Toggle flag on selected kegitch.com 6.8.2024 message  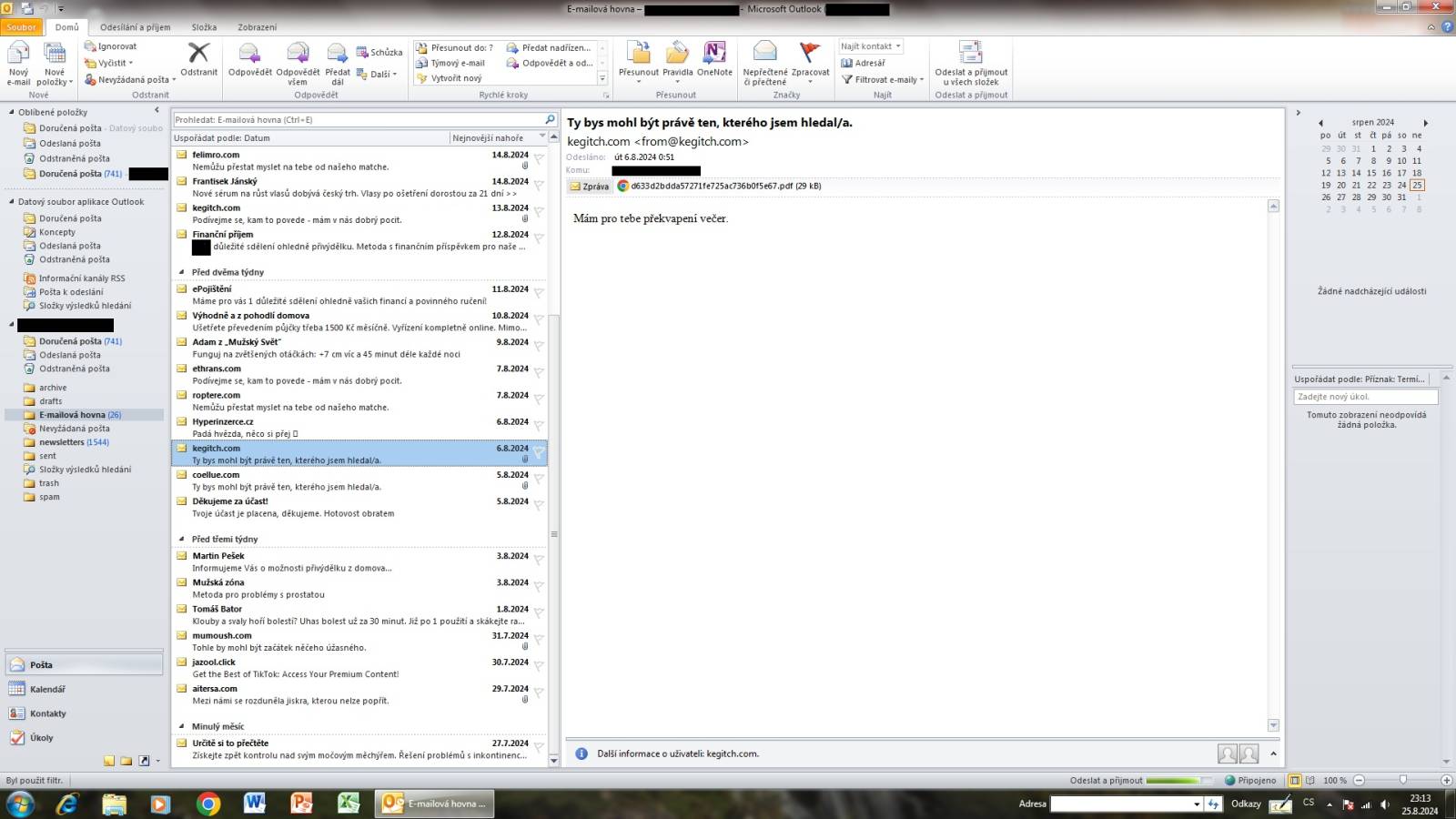pyautogui.click(x=539, y=452)
